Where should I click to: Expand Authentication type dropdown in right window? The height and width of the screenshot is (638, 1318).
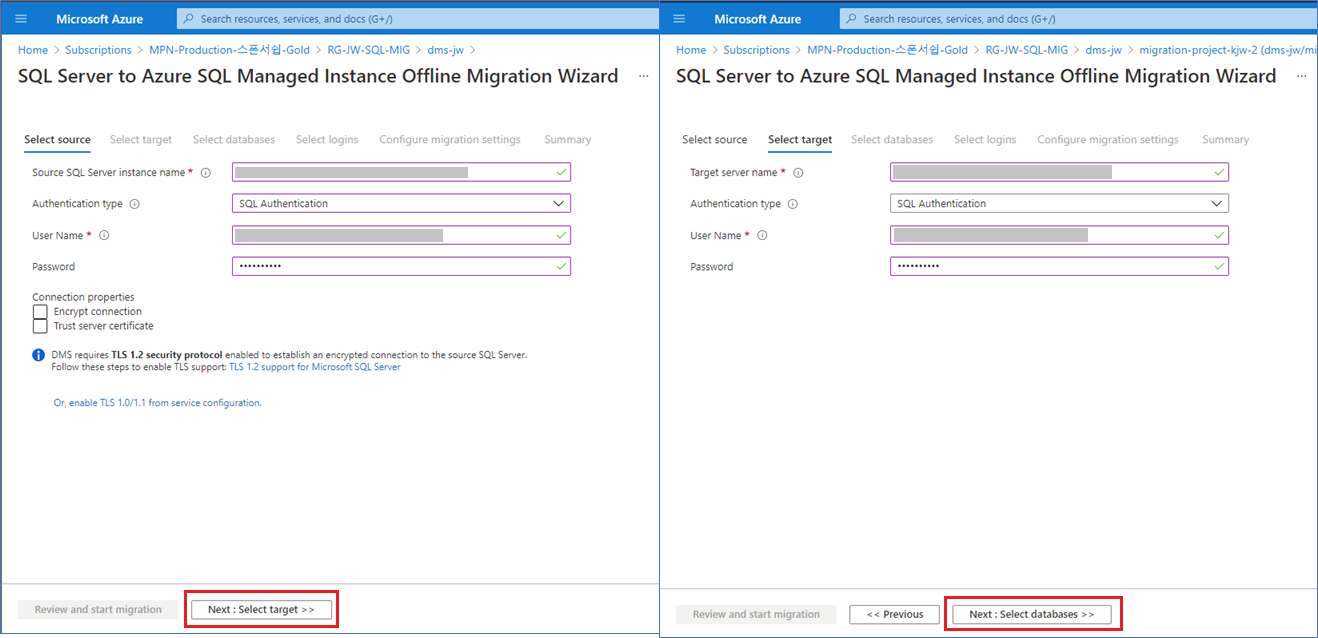point(1059,204)
